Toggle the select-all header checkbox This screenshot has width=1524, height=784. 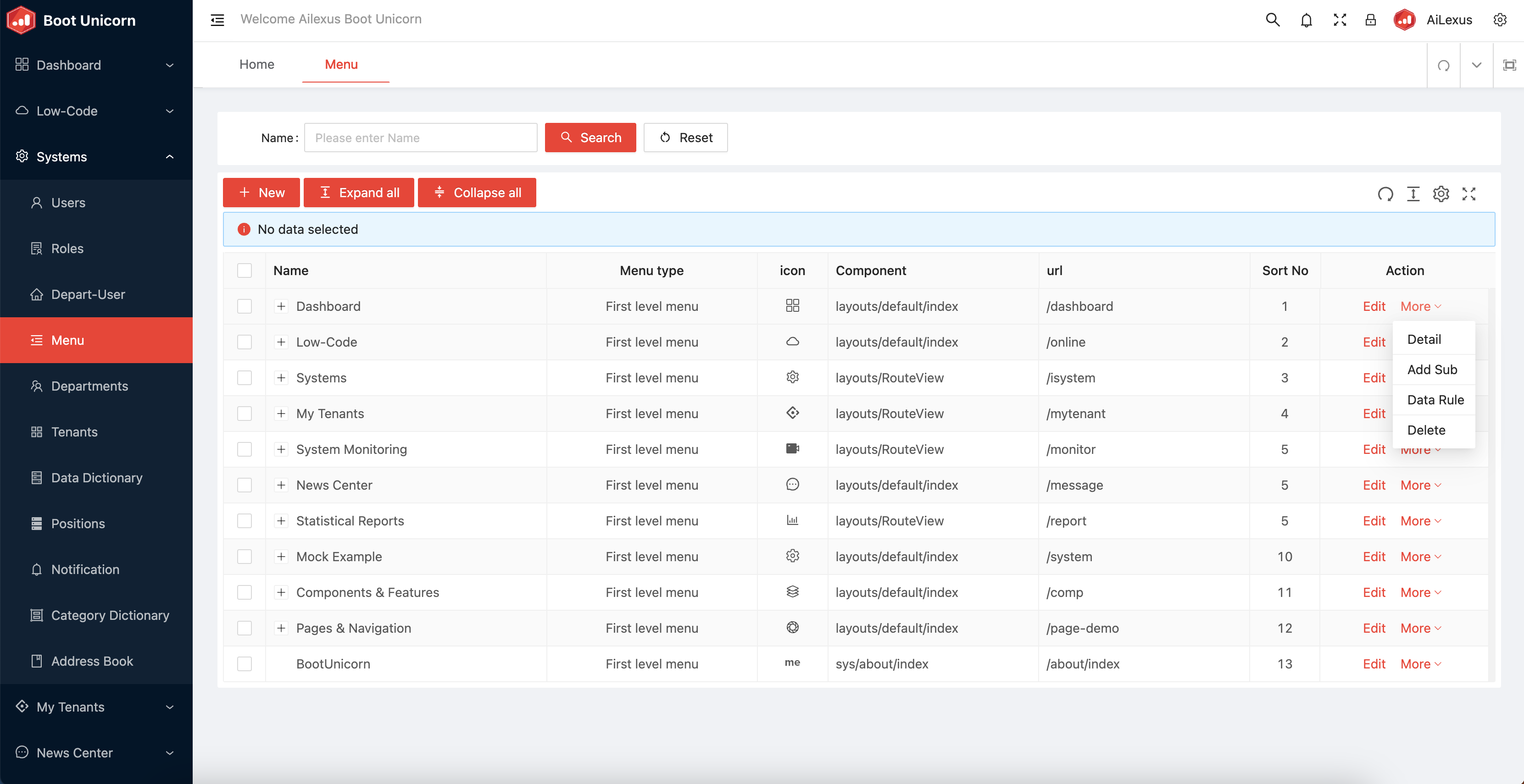point(245,271)
